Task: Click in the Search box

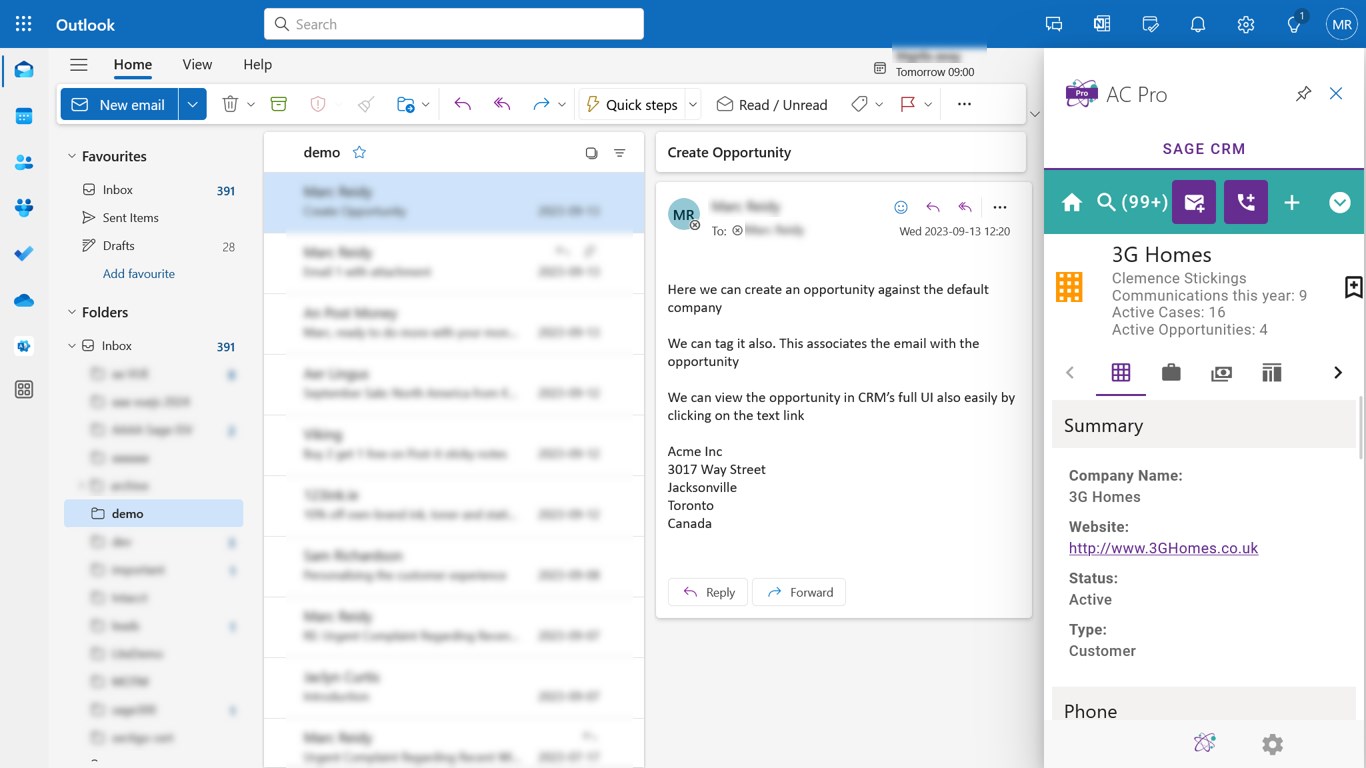Action: (454, 24)
